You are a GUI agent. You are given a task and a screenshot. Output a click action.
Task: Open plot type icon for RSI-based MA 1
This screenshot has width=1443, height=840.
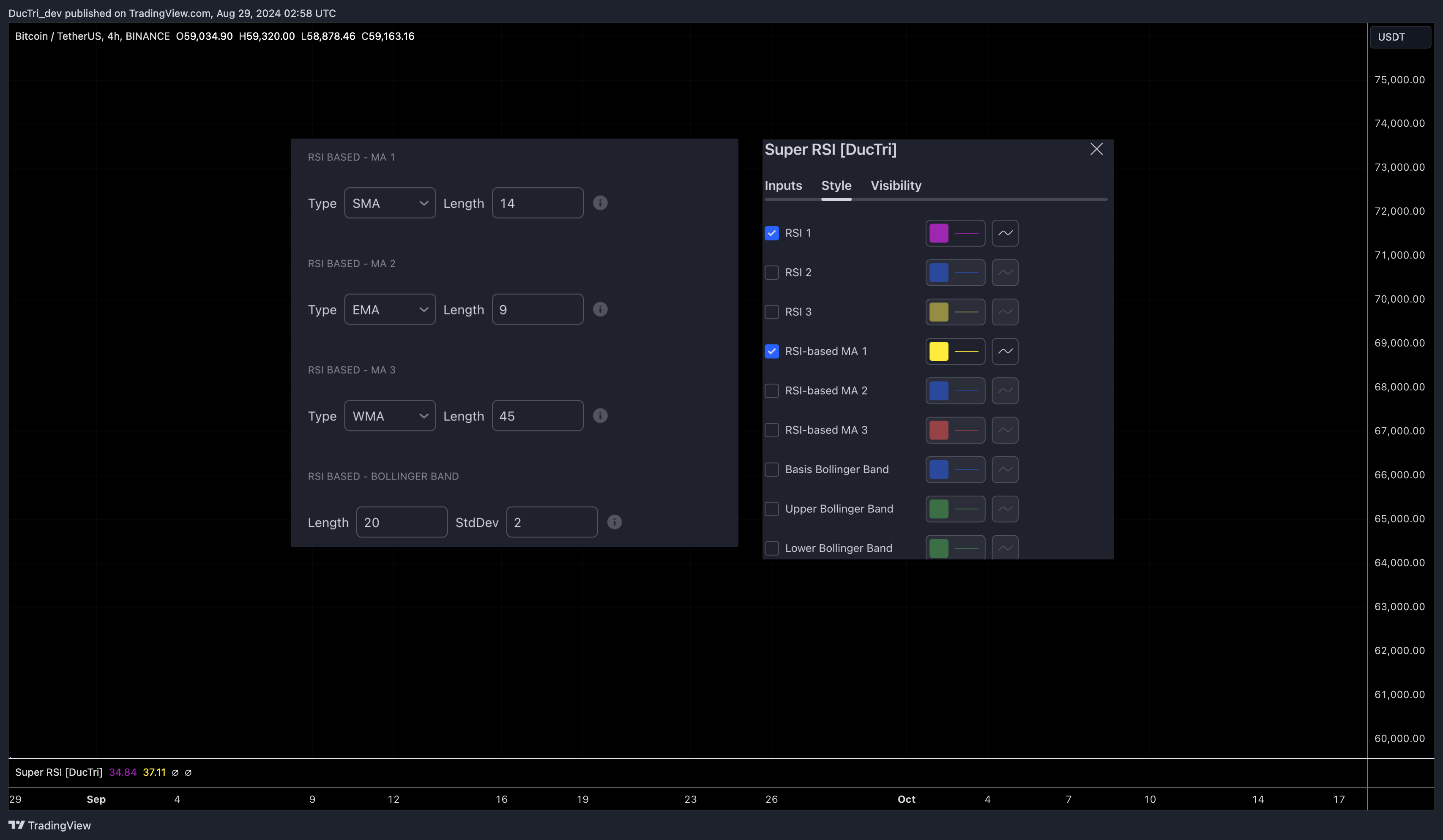[x=1005, y=351]
